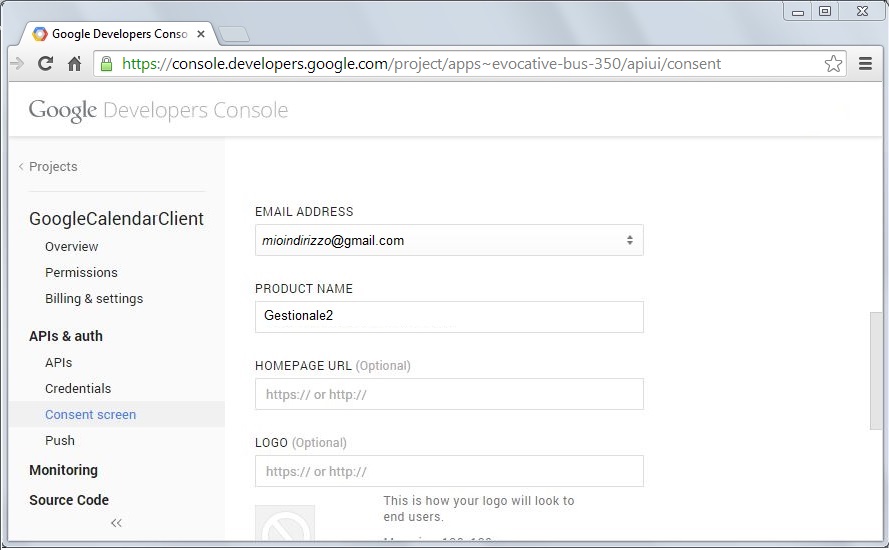The image size is (889, 550).
Task: Click the page vertical scrollbar thumb
Action: point(876,371)
